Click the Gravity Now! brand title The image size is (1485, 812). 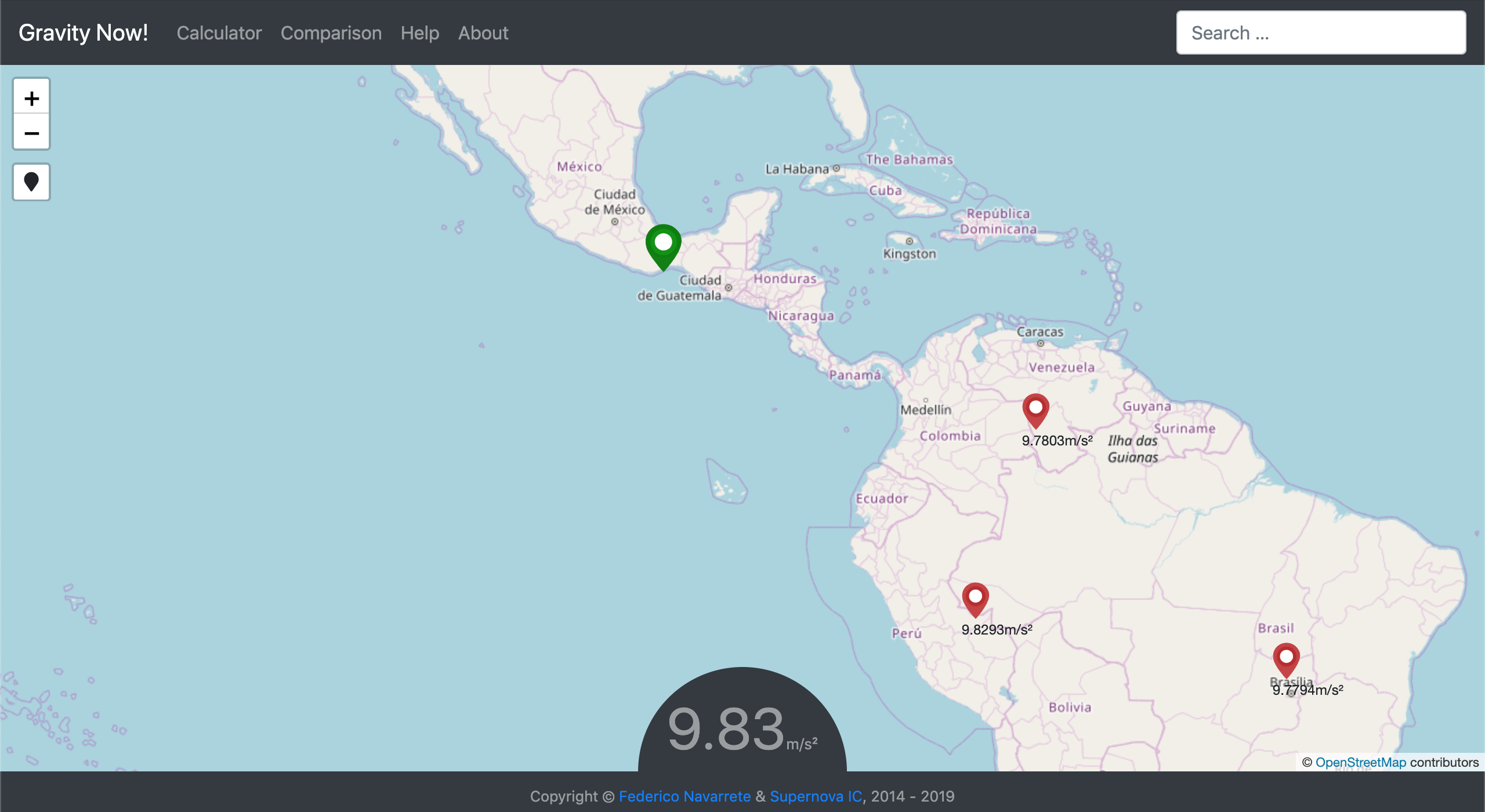click(83, 33)
